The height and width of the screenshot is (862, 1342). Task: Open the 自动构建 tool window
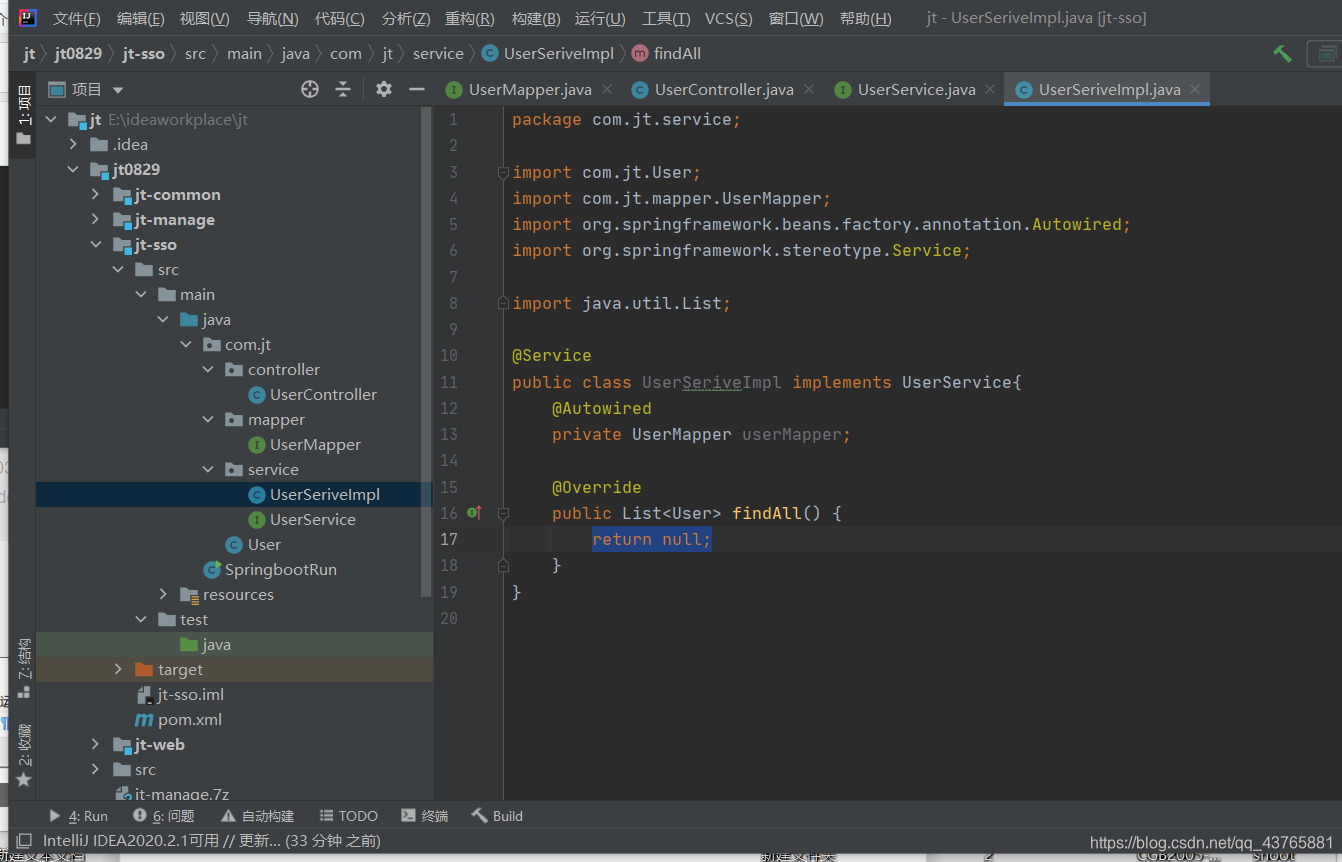[257, 816]
